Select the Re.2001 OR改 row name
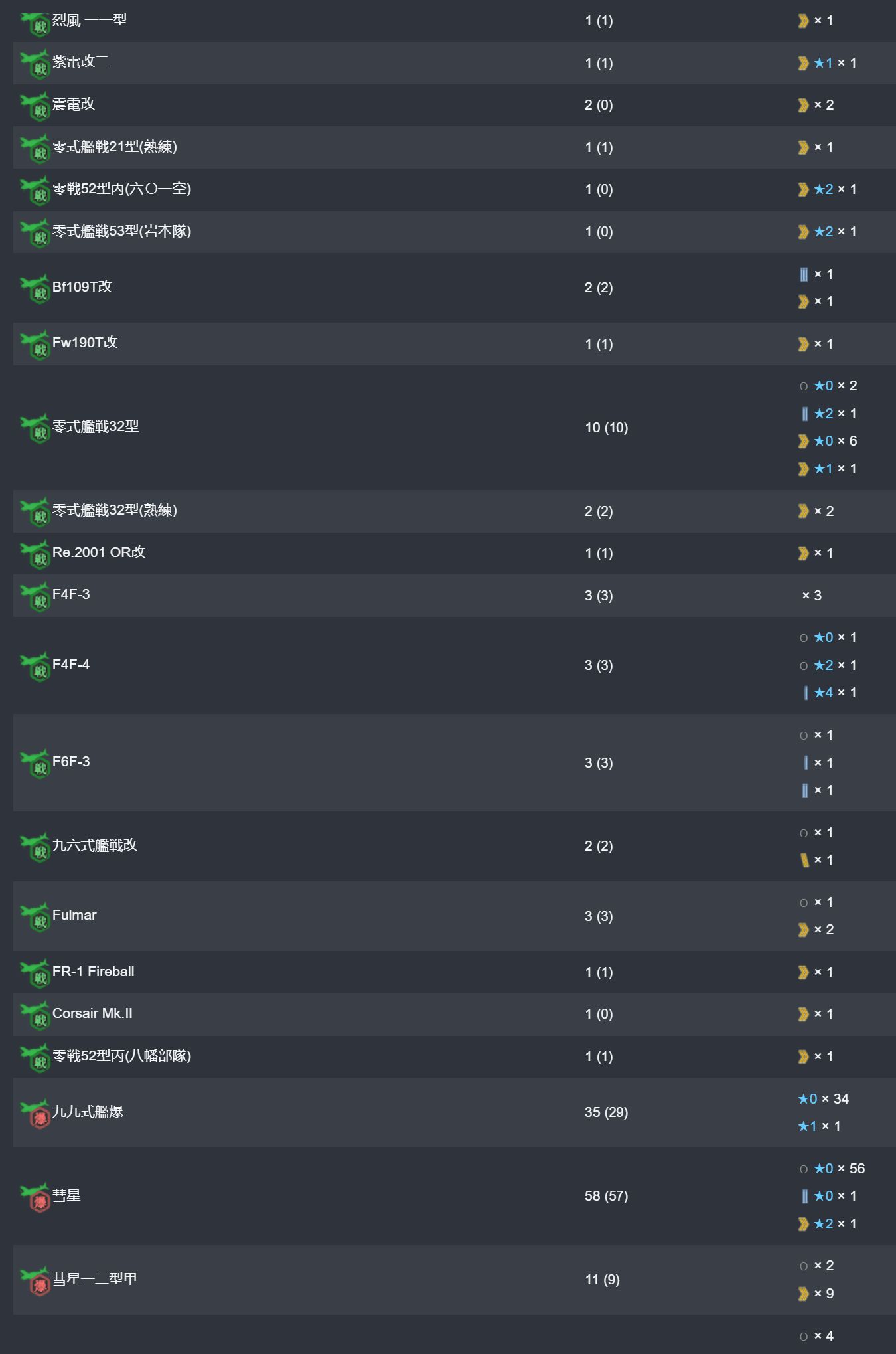 pos(99,552)
